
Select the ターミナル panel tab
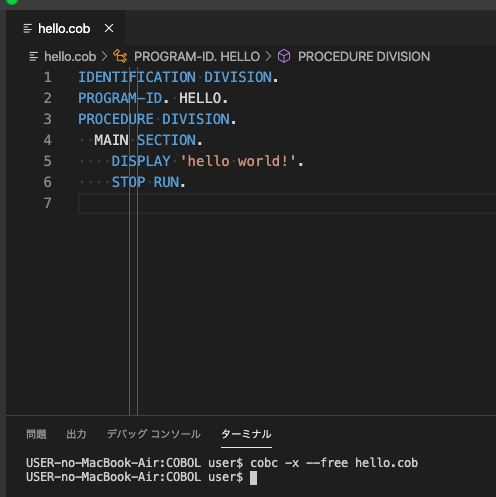(x=246, y=434)
